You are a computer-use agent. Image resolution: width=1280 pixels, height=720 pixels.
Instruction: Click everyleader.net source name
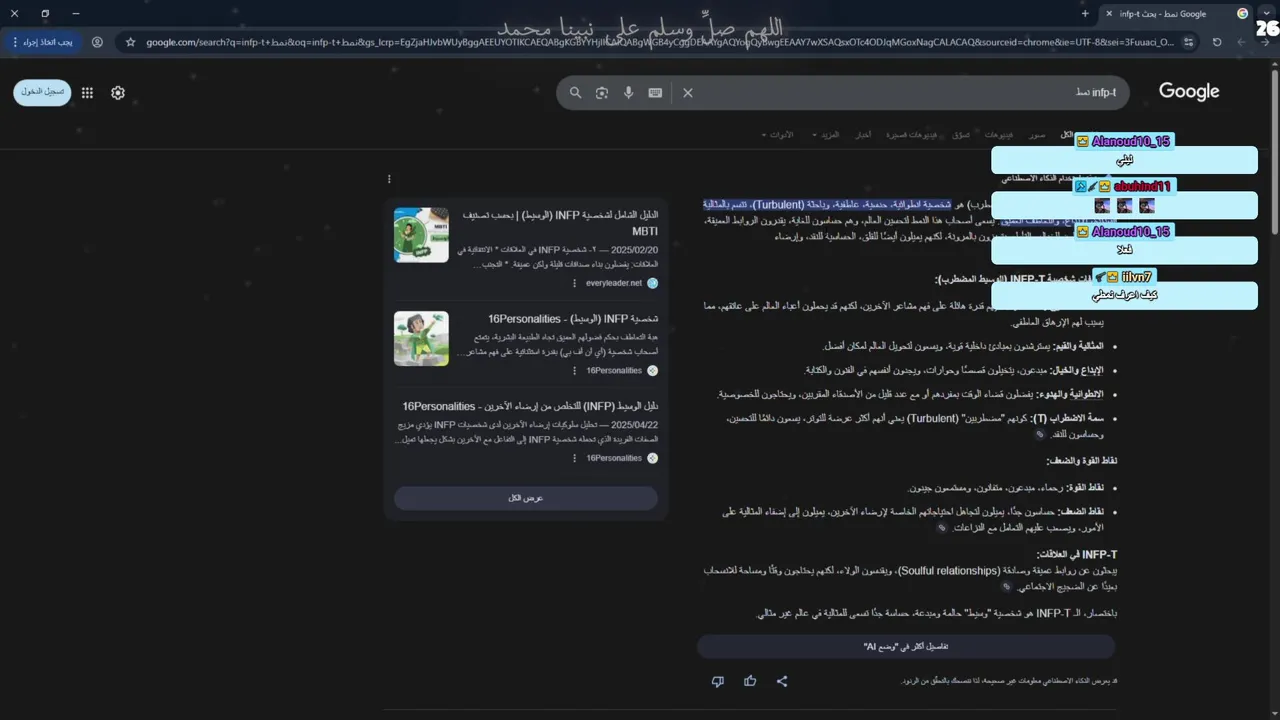[x=614, y=283]
